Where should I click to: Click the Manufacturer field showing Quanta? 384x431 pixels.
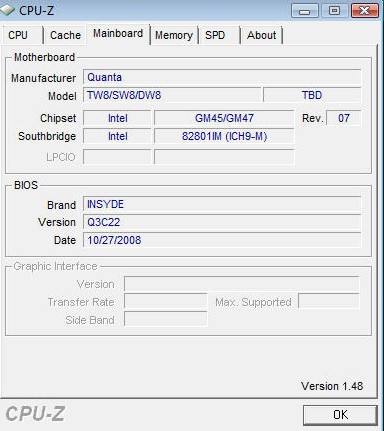222,77
